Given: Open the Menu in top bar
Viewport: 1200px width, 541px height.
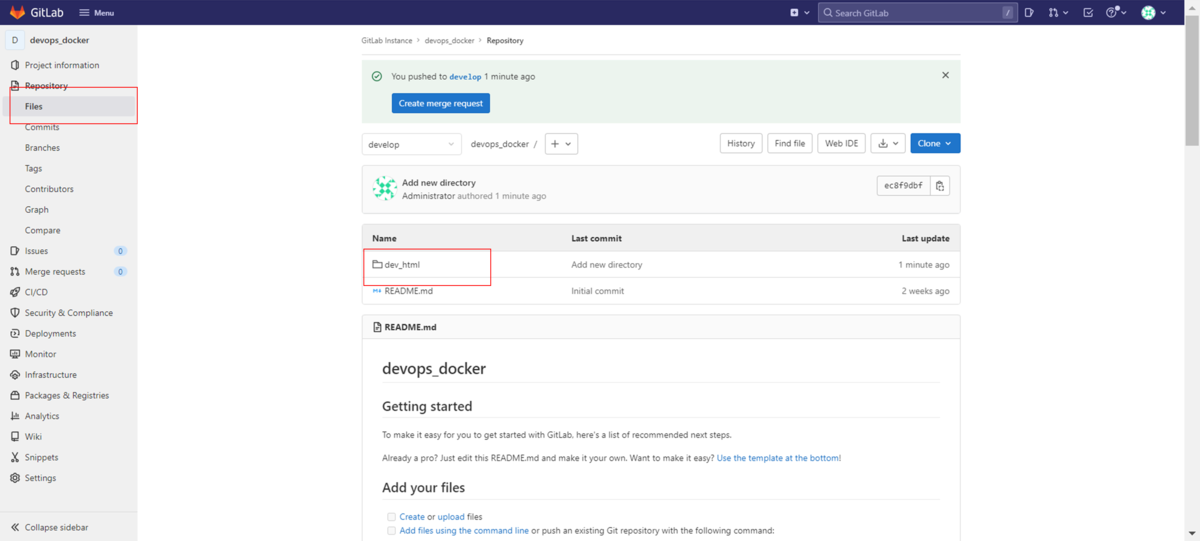Looking at the screenshot, I should tap(96, 13).
